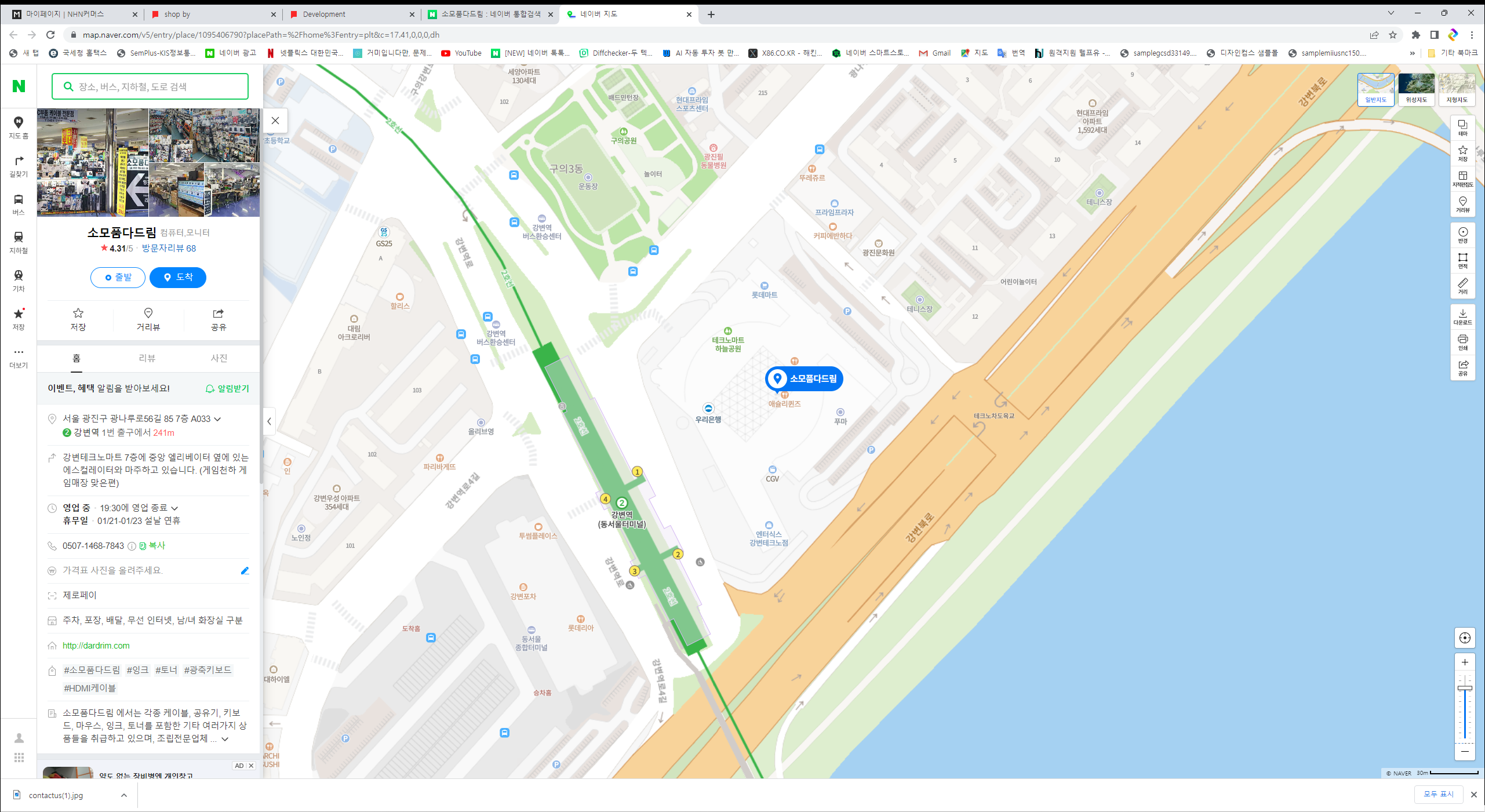
Task: Expand the address details chevron
Action: [x=217, y=419]
